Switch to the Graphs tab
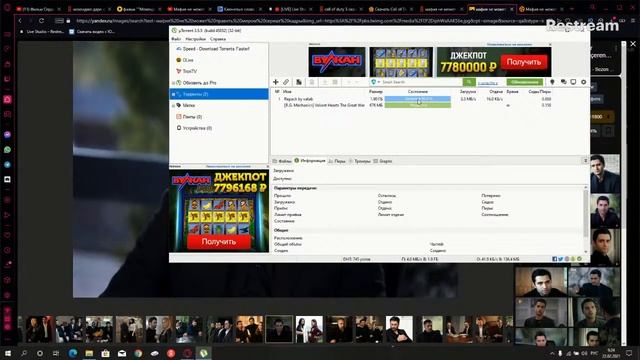The width and height of the screenshot is (640, 360). pyautogui.click(x=383, y=161)
